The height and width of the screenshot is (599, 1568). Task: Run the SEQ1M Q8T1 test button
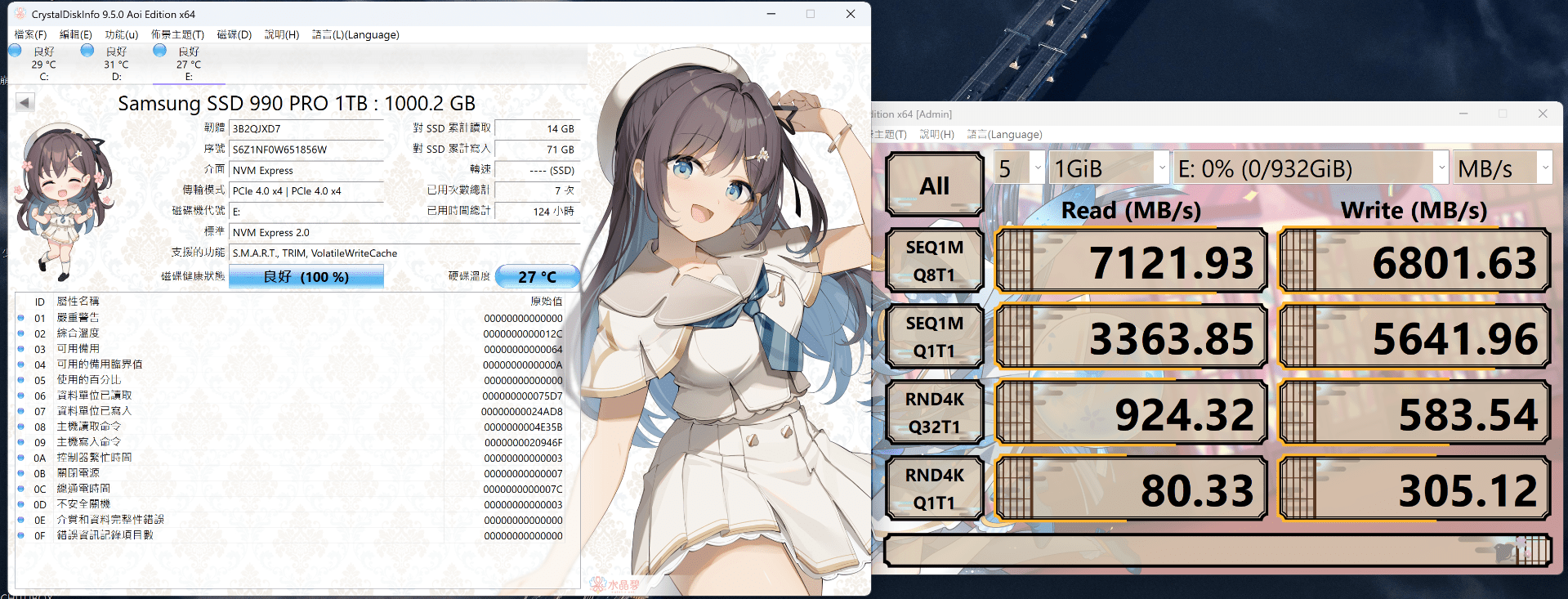pos(935,261)
